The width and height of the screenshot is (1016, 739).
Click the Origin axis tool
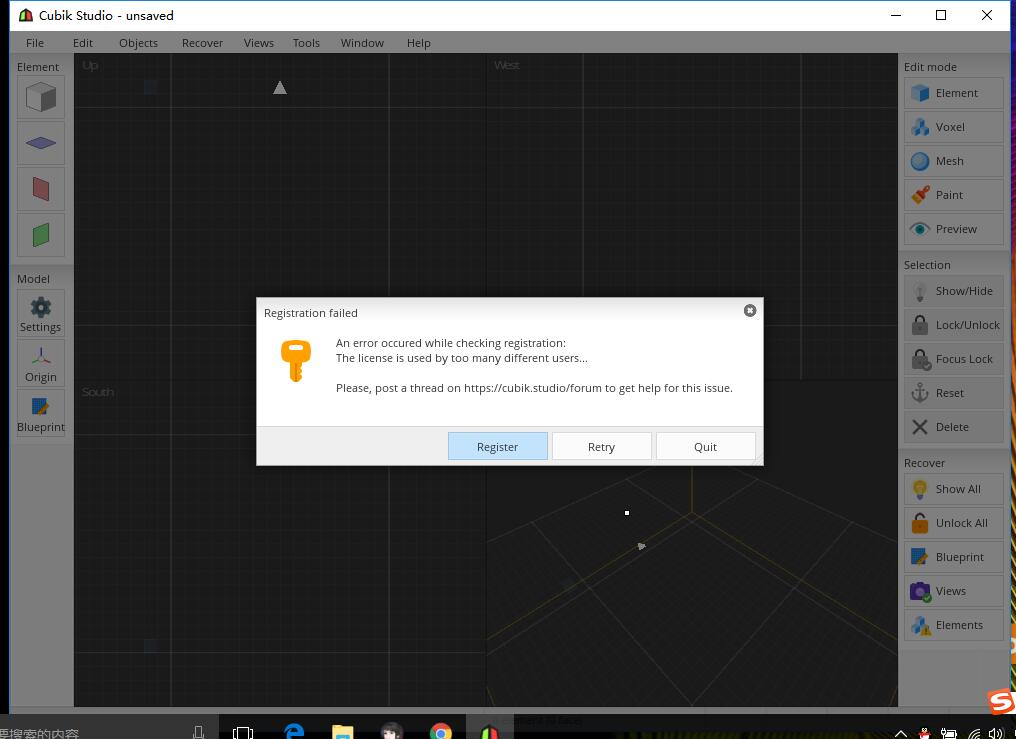[x=41, y=363]
